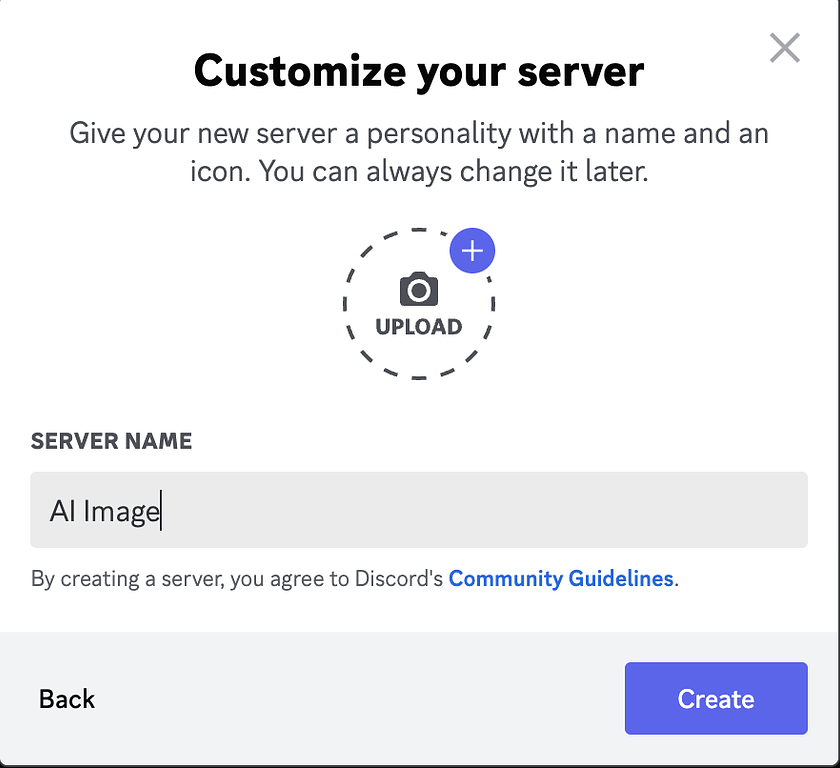
Task: Click the camera icon to upload
Action: (x=419, y=290)
